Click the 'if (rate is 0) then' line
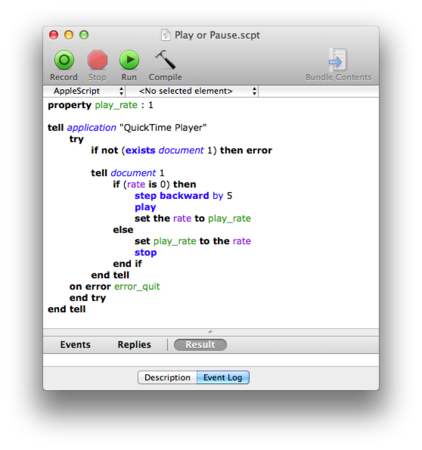Screen dimensions: 422x450 point(154,184)
